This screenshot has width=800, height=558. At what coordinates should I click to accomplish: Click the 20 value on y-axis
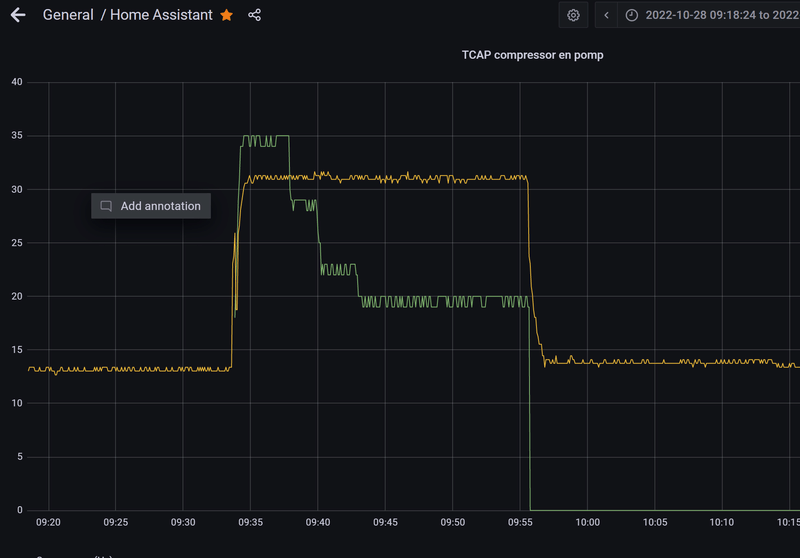coord(17,296)
